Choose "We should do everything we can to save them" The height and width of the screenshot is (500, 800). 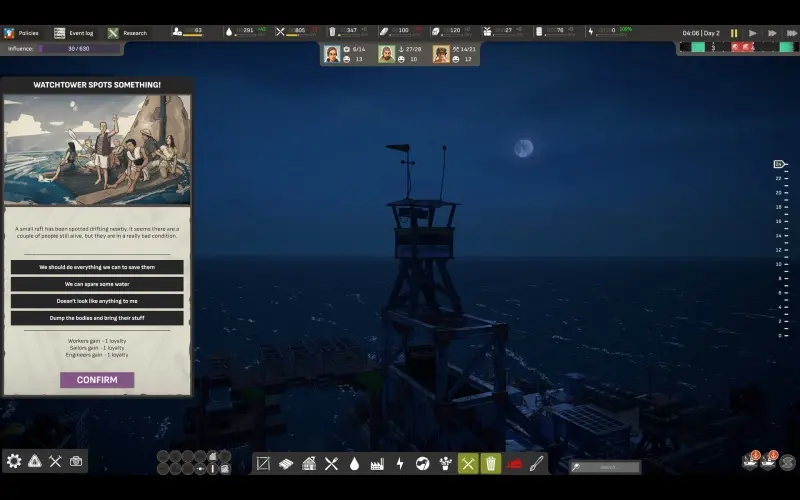click(97, 267)
